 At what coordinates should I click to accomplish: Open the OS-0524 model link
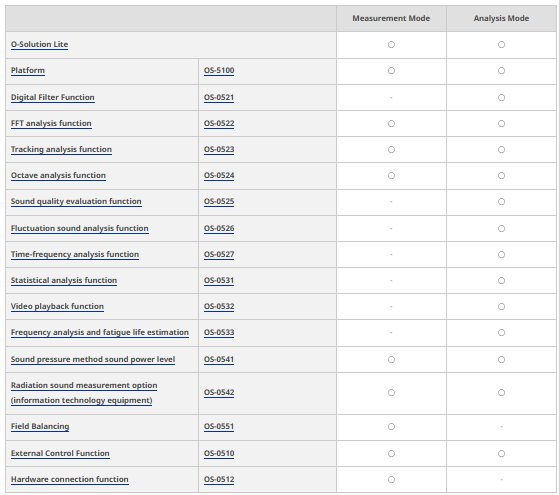click(219, 176)
